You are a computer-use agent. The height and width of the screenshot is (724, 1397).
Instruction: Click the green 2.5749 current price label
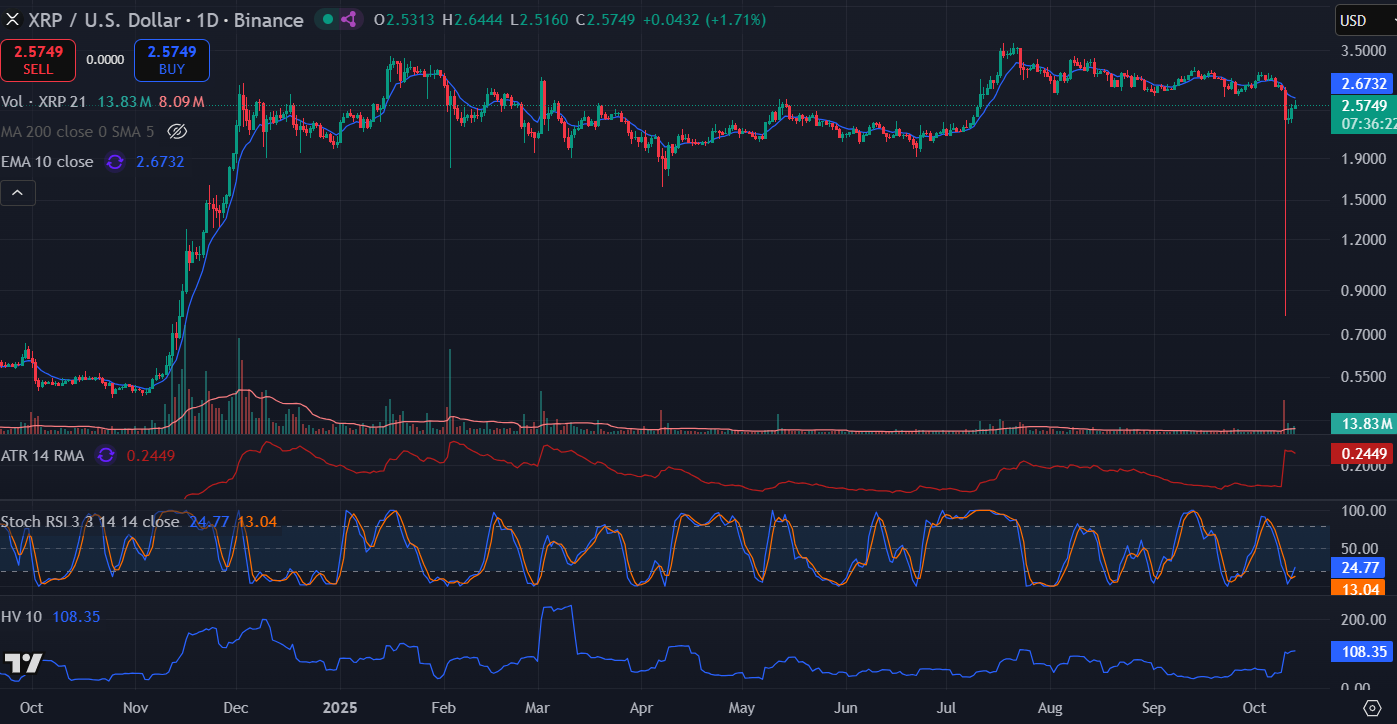point(1362,106)
